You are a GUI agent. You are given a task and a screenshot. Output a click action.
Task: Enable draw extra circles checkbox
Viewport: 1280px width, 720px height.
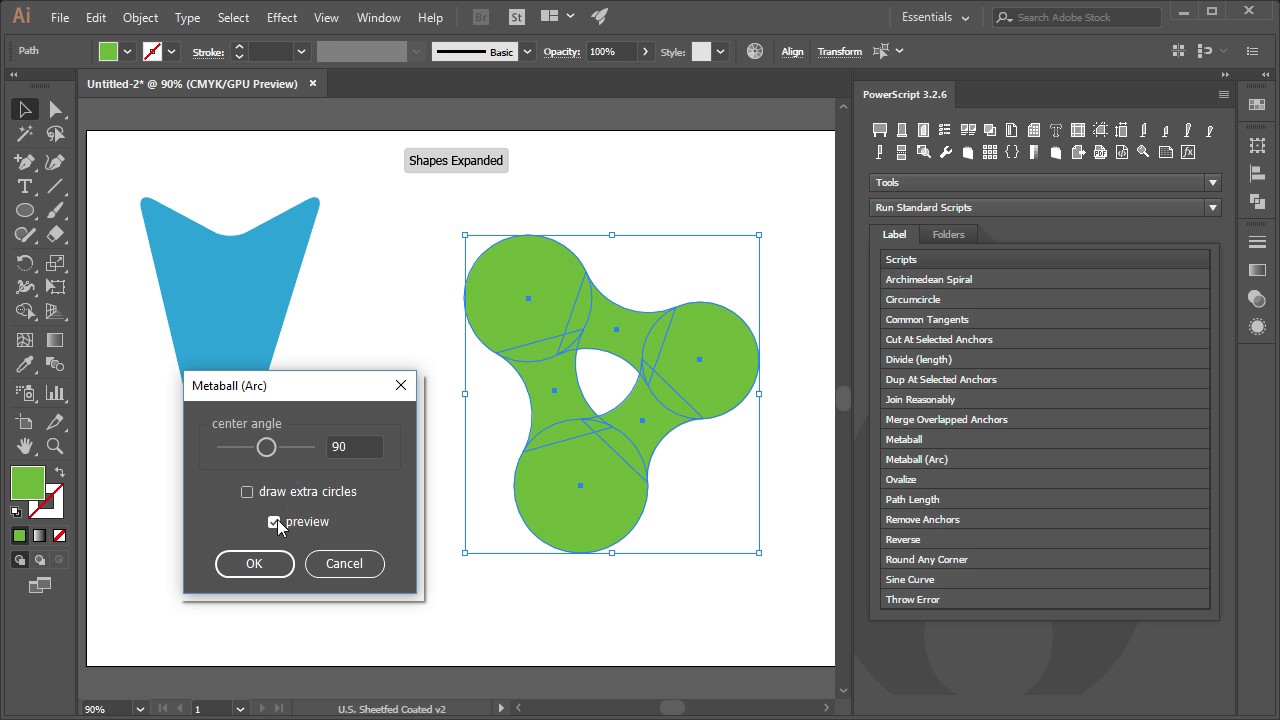247,492
